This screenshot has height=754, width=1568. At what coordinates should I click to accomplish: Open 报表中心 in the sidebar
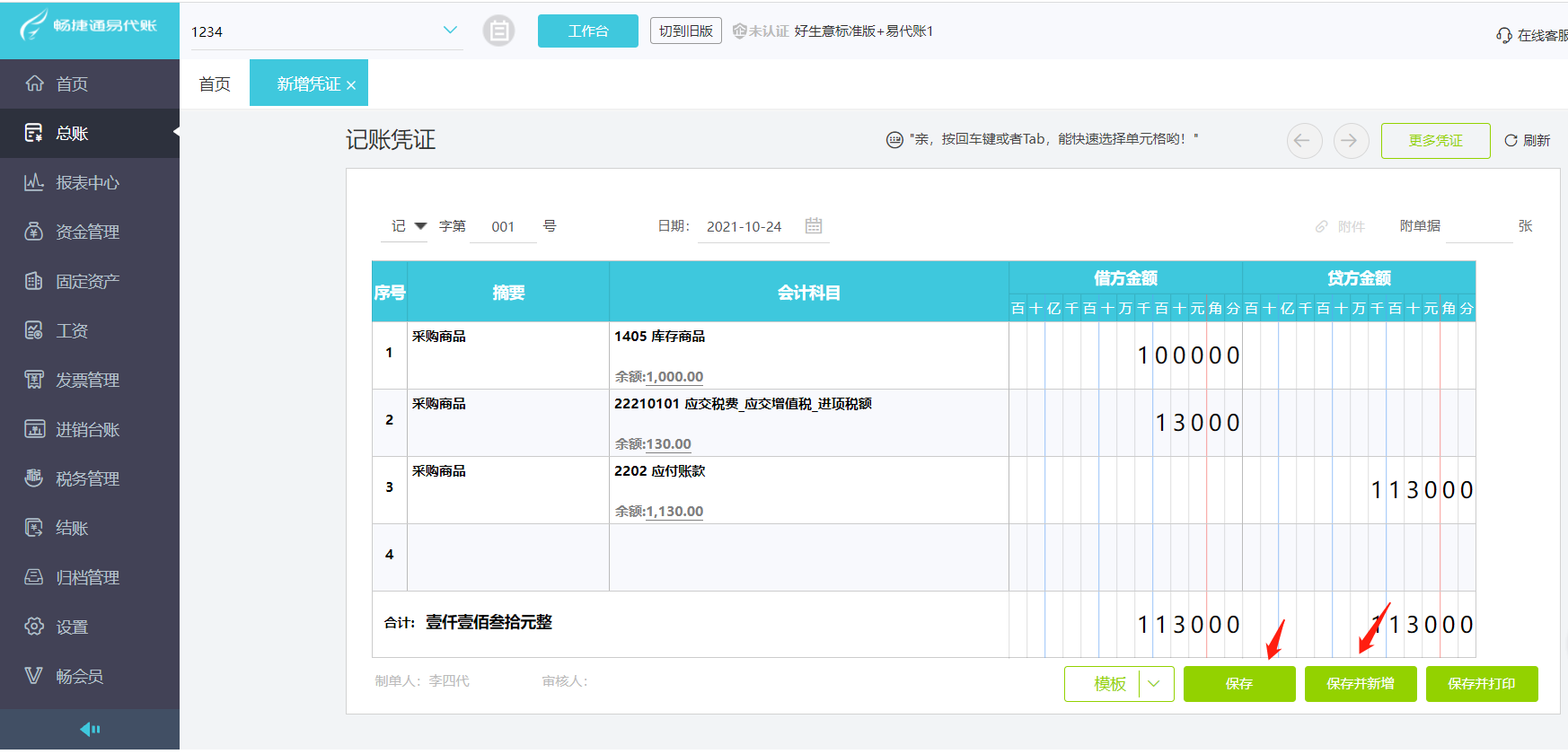[87, 182]
